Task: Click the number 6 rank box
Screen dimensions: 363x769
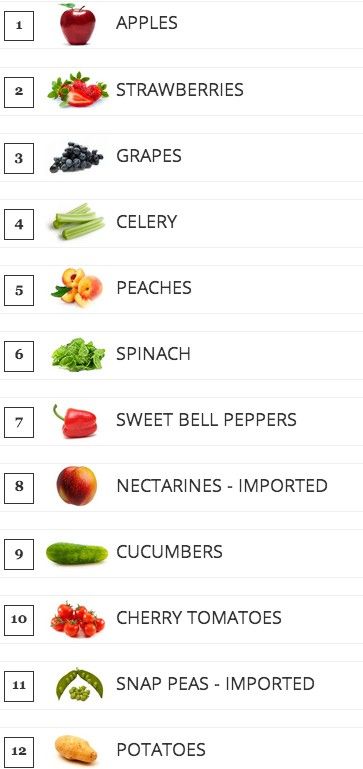Action: pyautogui.click(x=19, y=356)
